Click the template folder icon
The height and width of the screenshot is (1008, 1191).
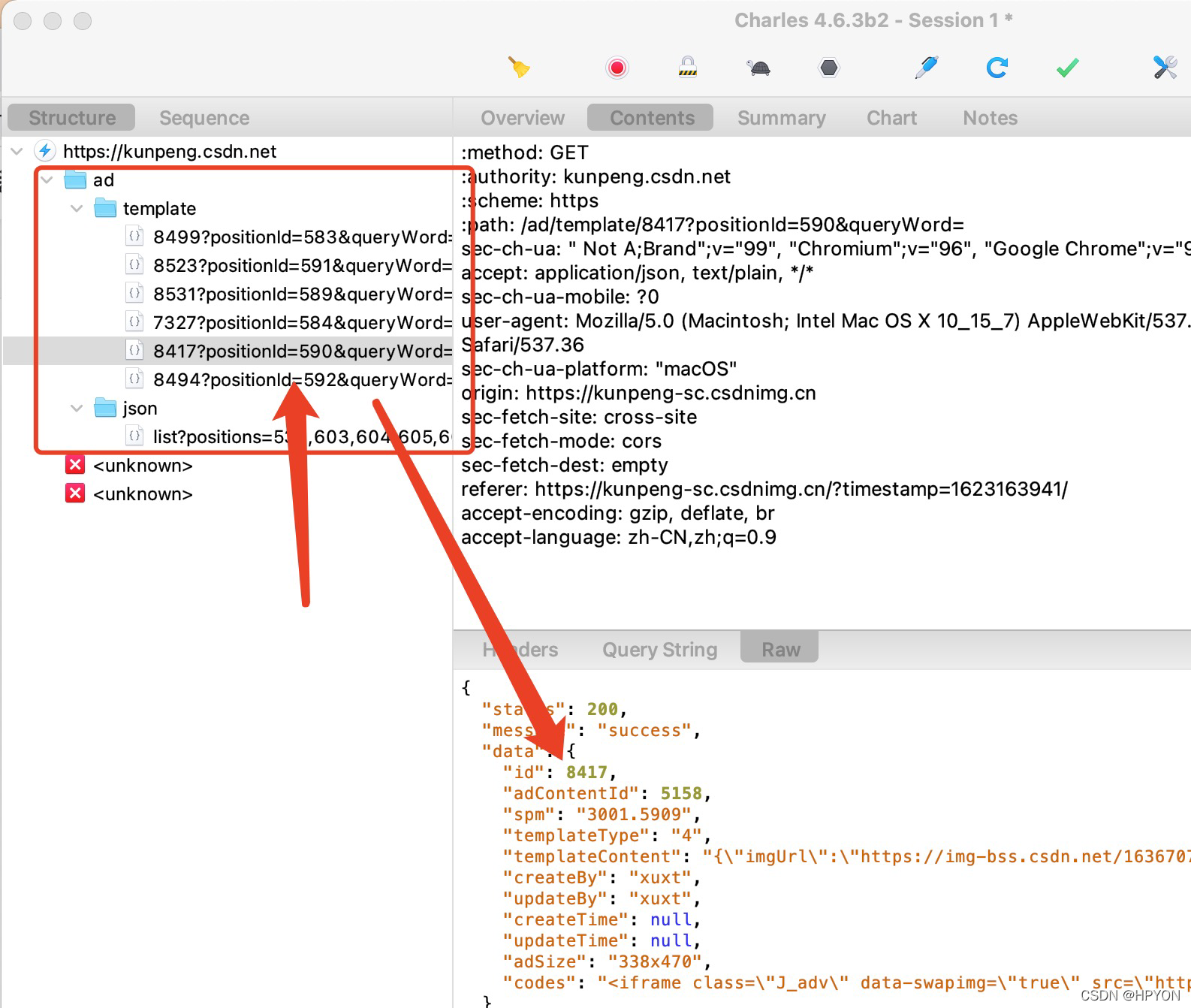(x=105, y=208)
